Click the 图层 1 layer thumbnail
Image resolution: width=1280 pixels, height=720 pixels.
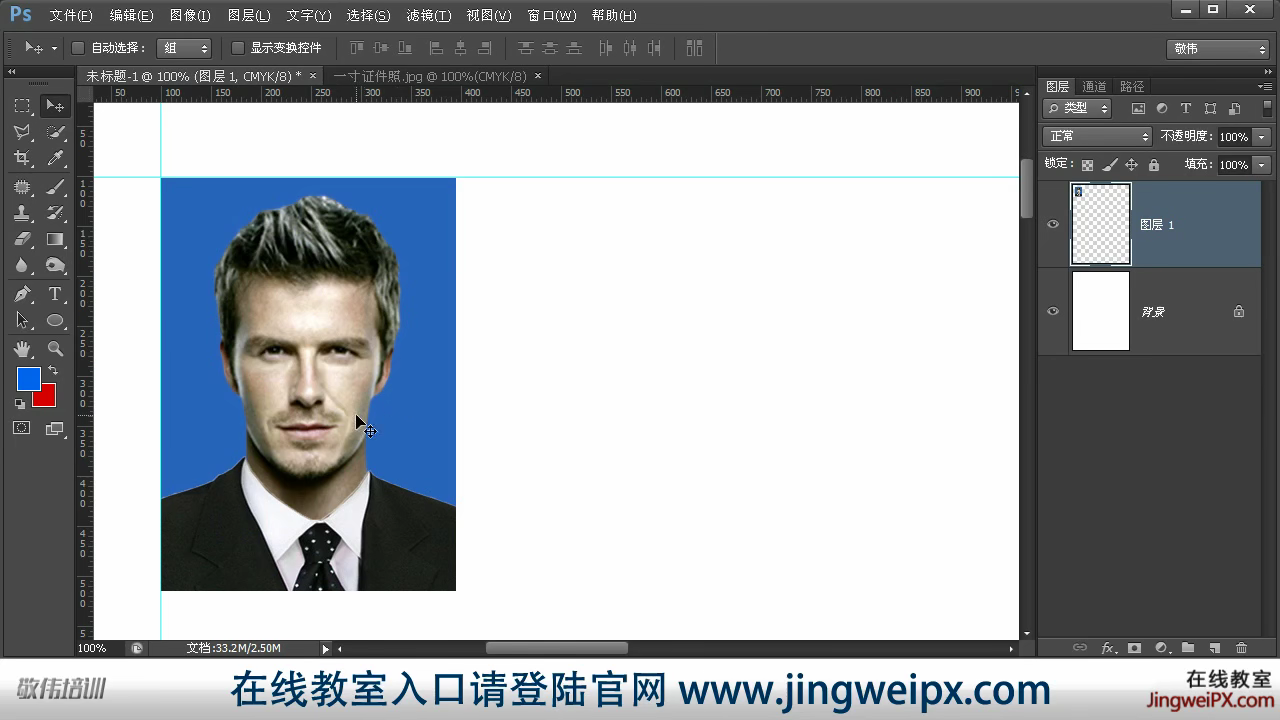[x=1101, y=224]
